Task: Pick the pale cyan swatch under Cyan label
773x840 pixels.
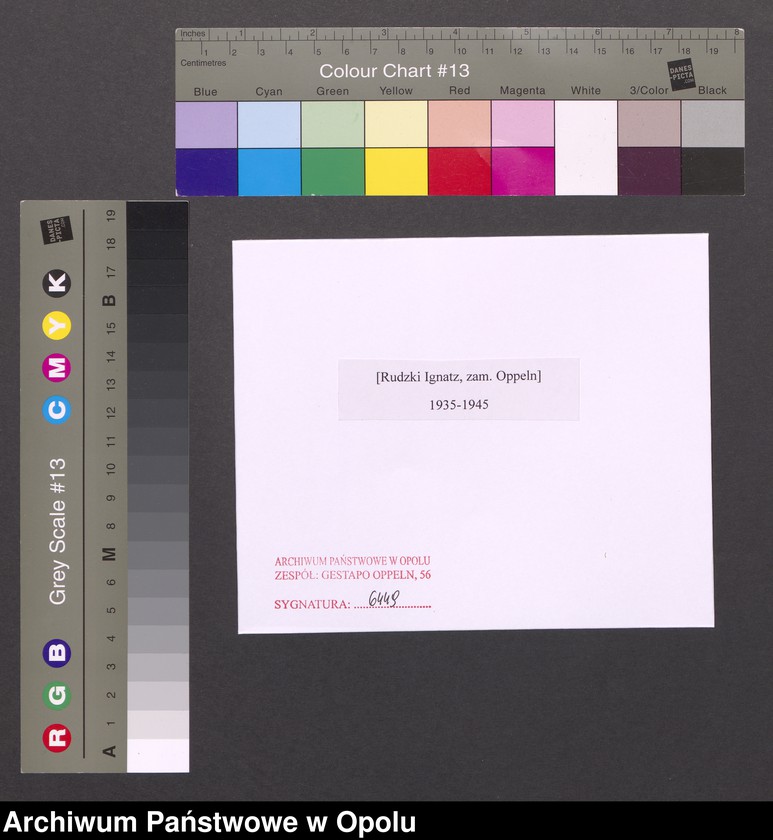Action: [269, 124]
